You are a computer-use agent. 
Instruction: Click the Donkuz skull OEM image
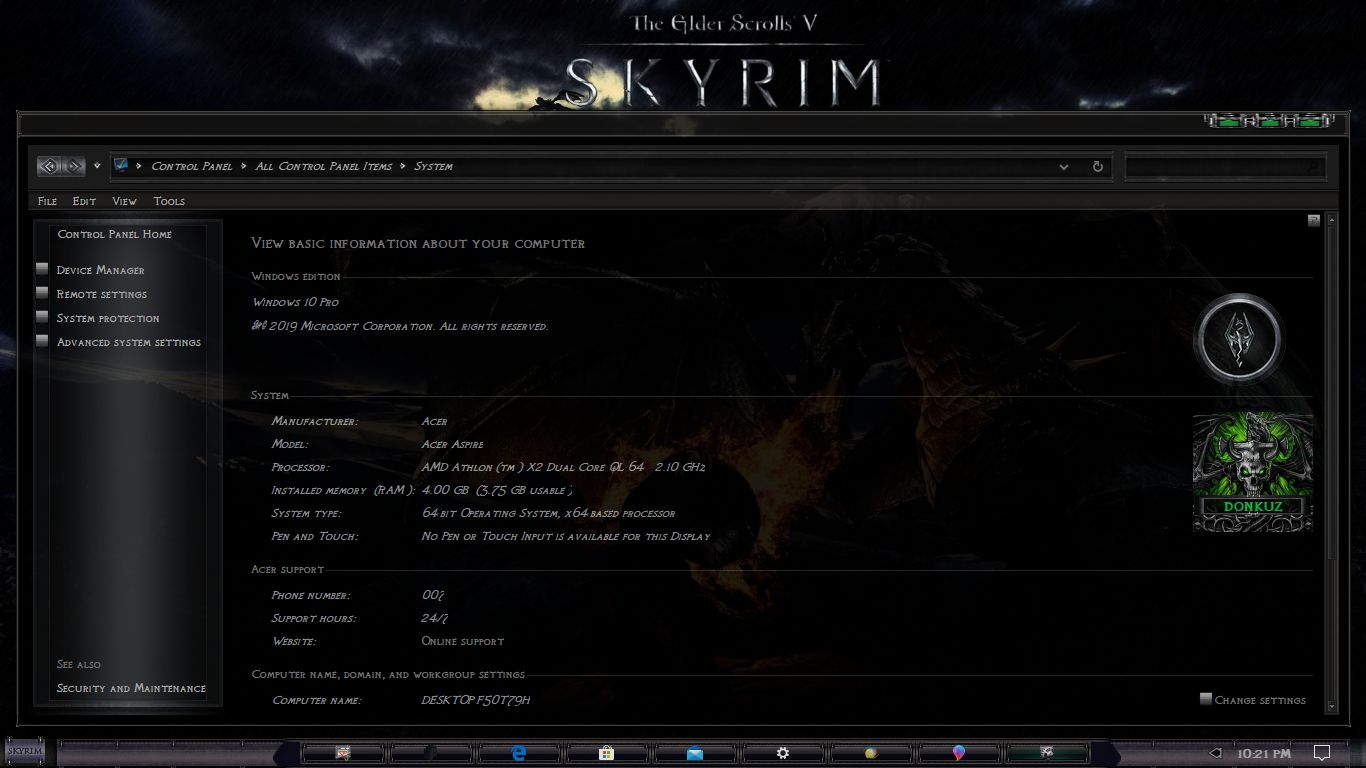pyautogui.click(x=1253, y=472)
